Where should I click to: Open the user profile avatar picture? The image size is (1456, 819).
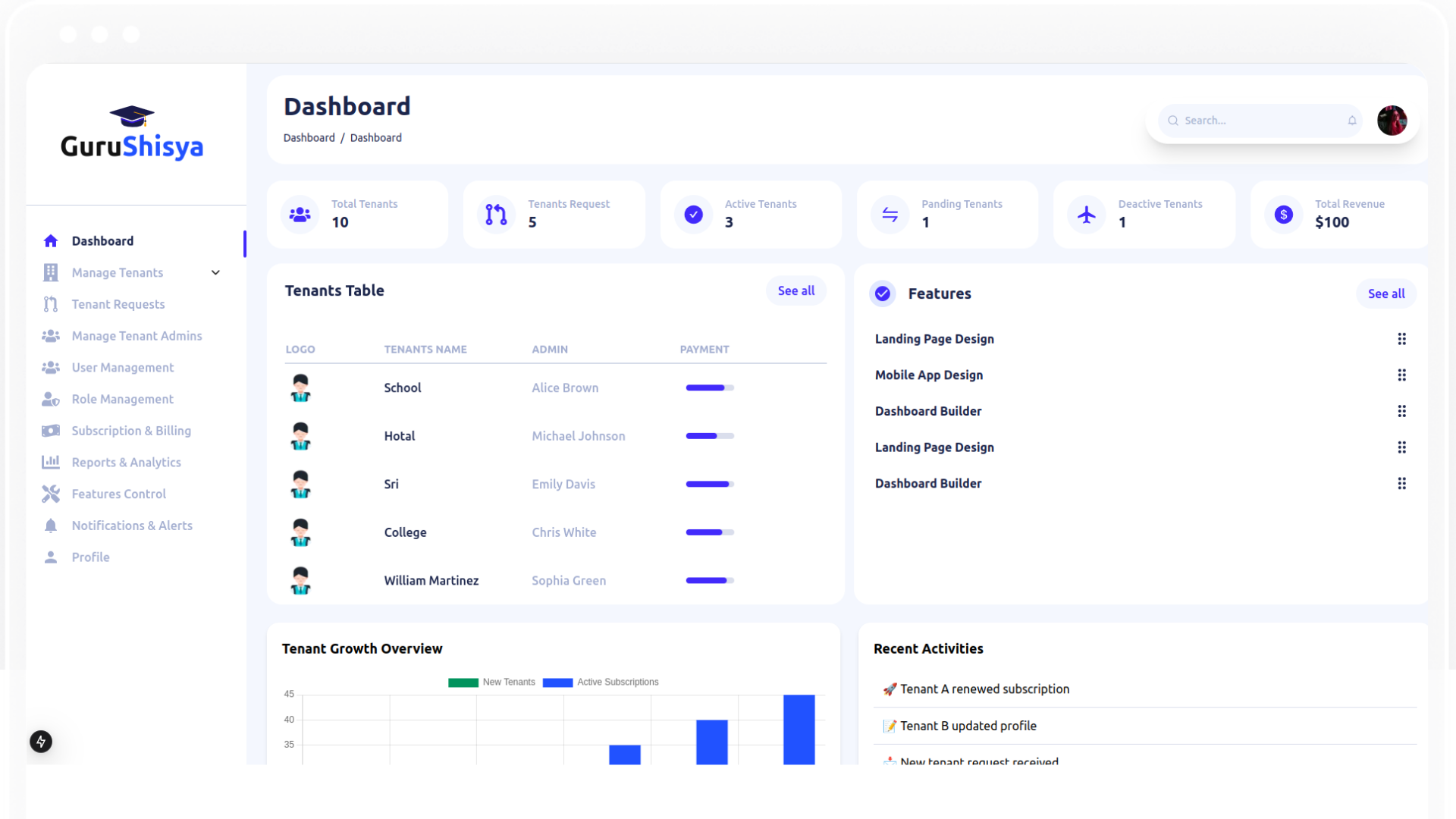pos(1392,121)
